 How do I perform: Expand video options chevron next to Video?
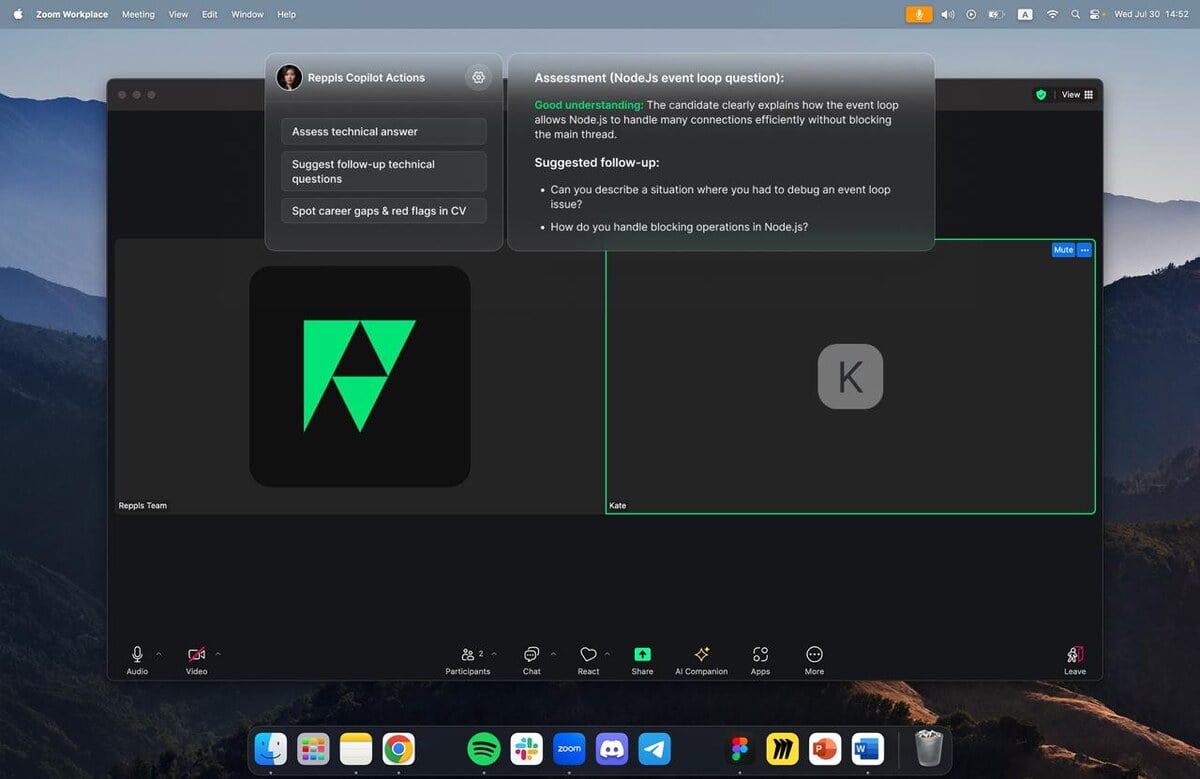click(x=218, y=654)
